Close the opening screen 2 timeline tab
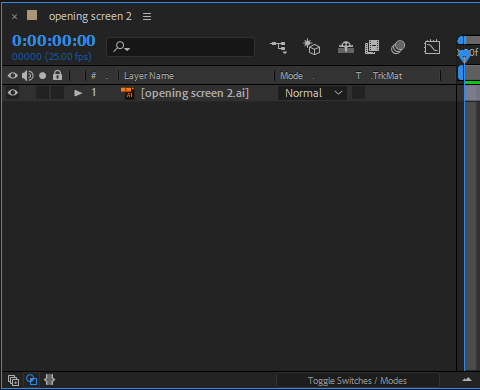This screenshot has width=480, height=390. pos(14,16)
